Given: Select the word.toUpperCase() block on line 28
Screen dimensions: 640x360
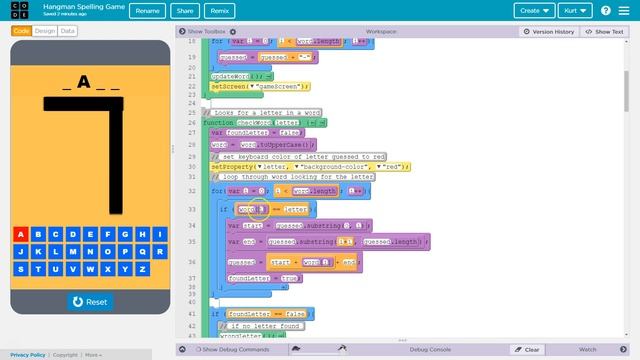Looking at the screenshot, I should 277,145.
